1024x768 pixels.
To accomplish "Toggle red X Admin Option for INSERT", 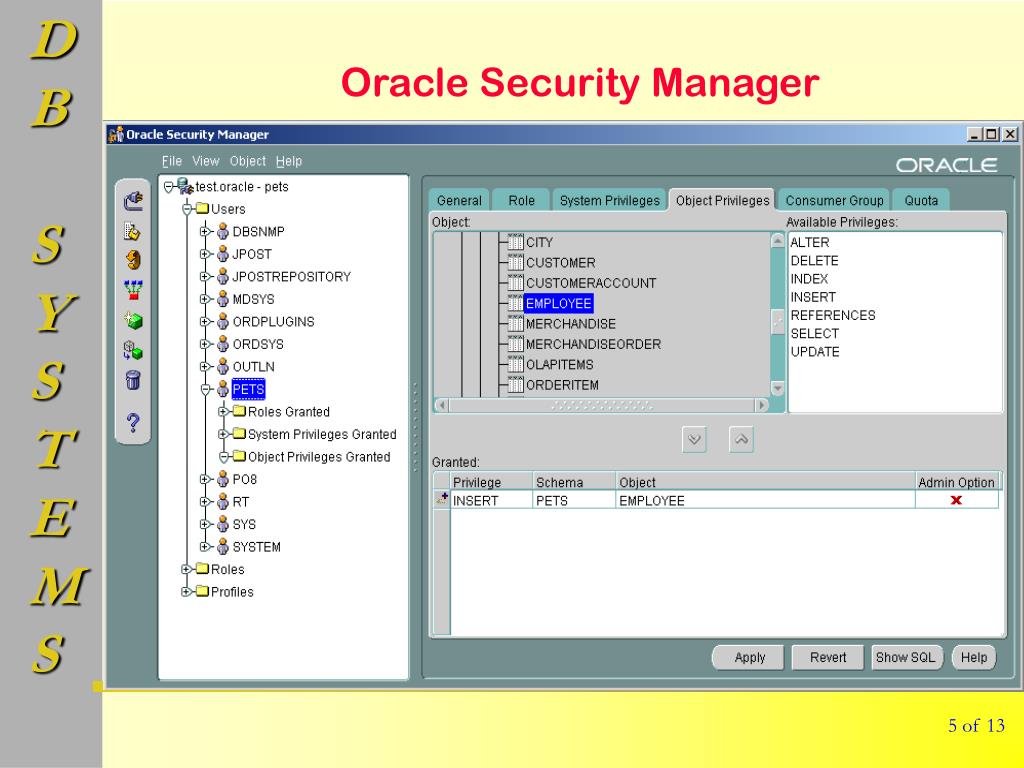I will click(x=957, y=500).
